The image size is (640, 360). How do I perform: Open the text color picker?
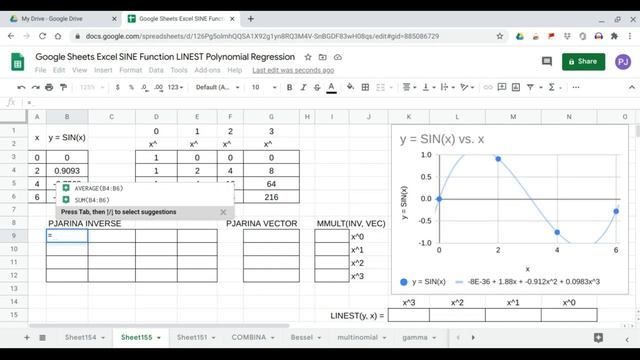click(x=331, y=87)
